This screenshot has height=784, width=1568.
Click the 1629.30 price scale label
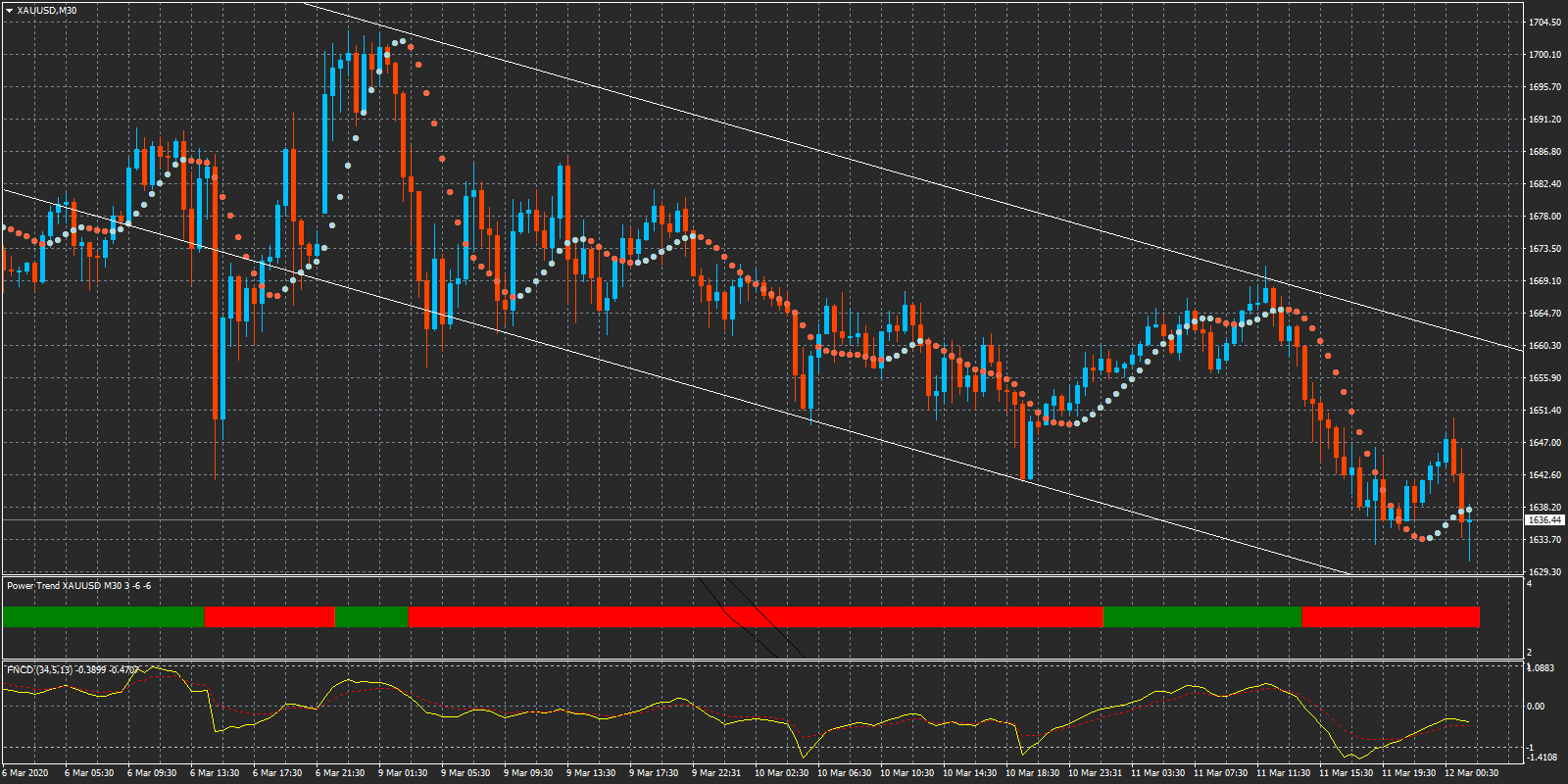[x=1544, y=572]
